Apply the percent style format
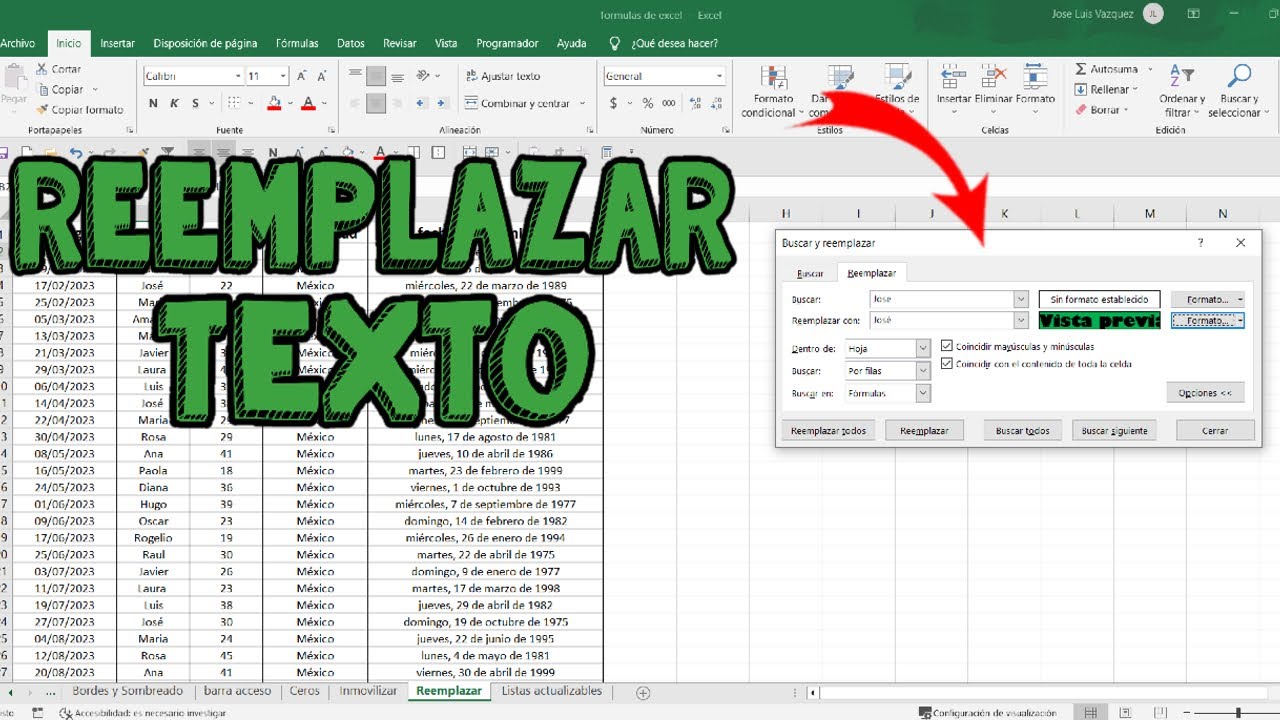 tap(647, 103)
